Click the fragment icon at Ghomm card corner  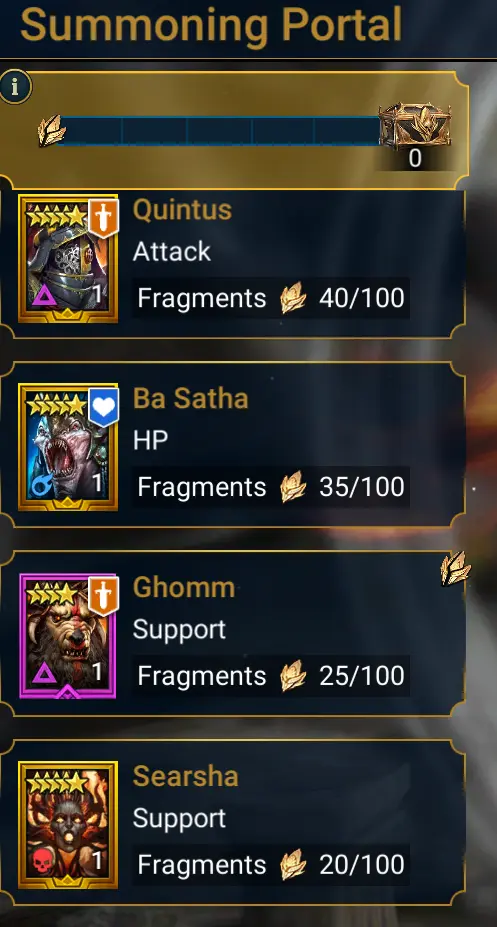point(456,569)
